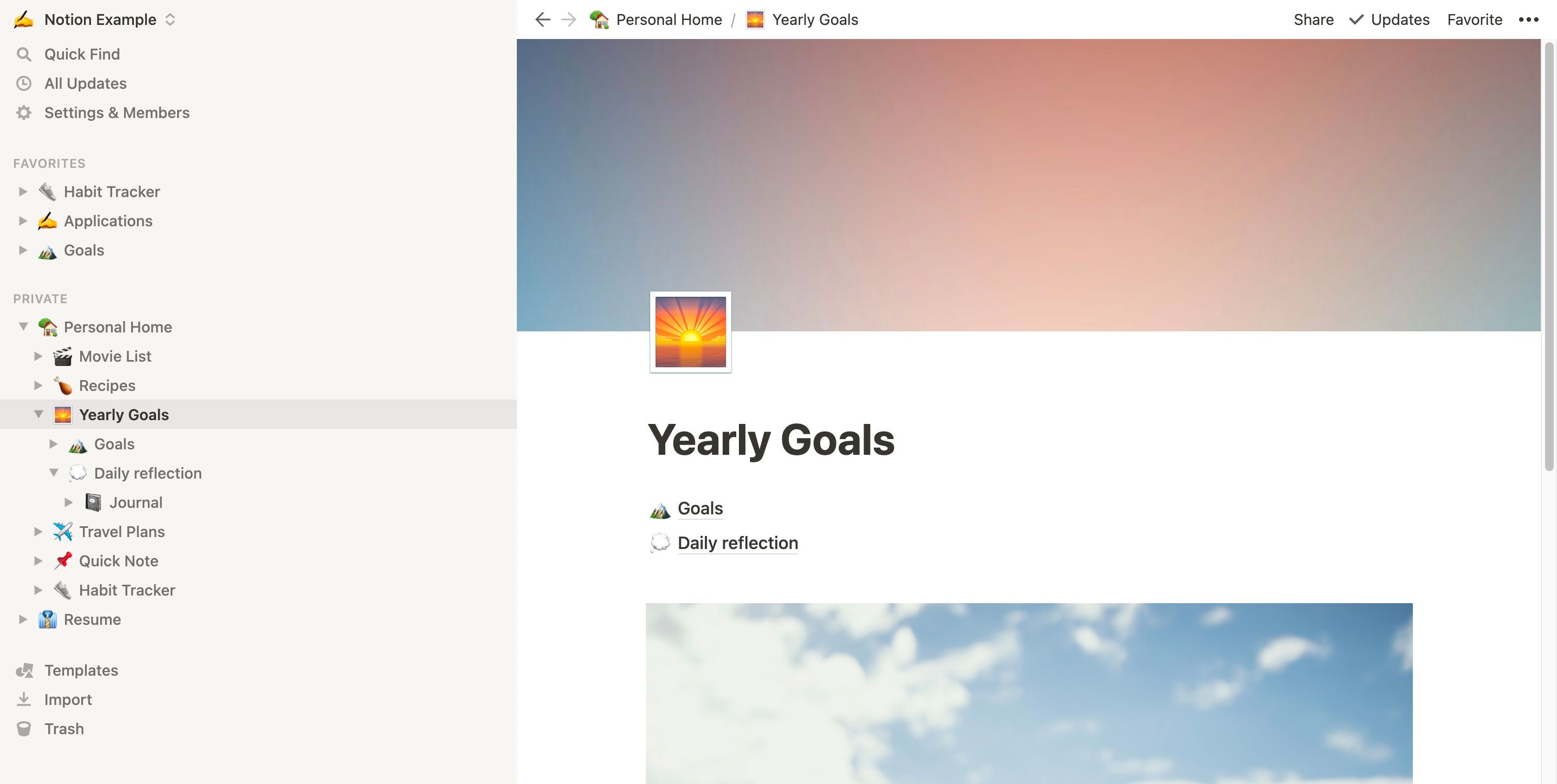Click the Settings & Members gear icon
1557x784 pixels.
tap(24, 112)
